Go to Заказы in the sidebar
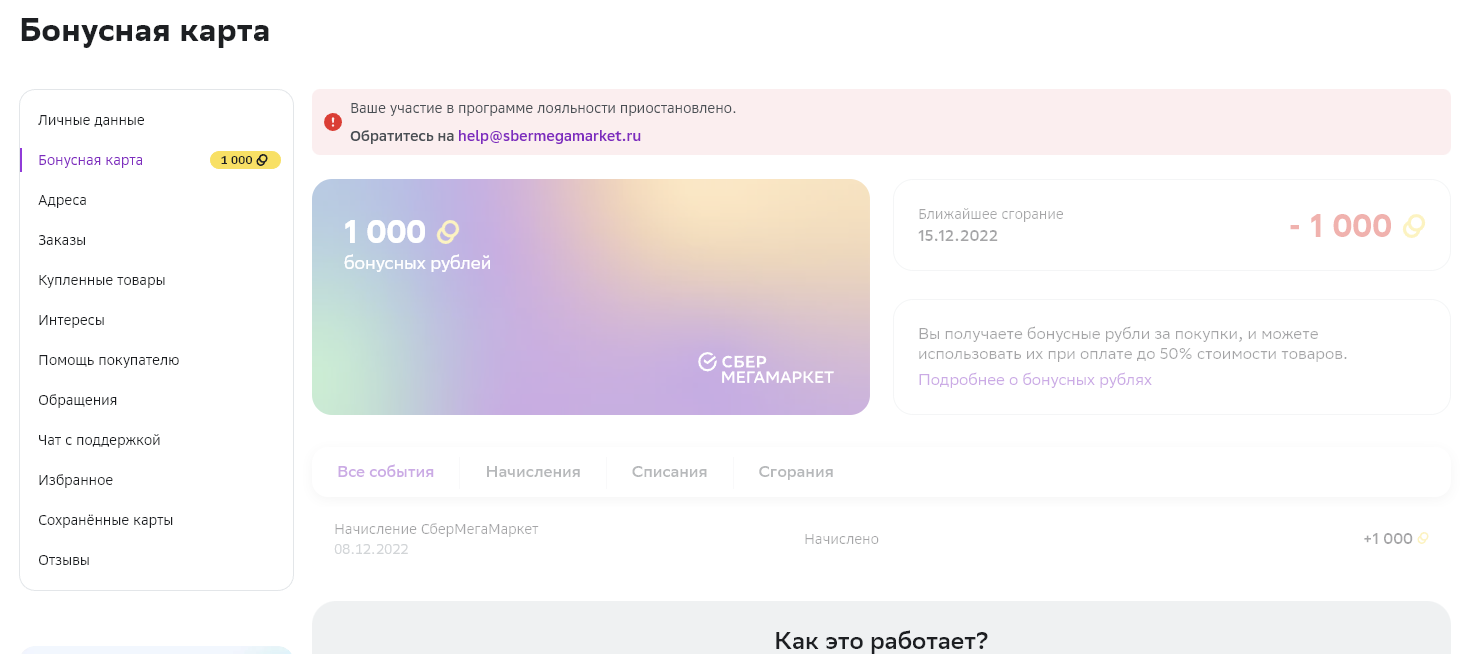 tap(62, 240)
